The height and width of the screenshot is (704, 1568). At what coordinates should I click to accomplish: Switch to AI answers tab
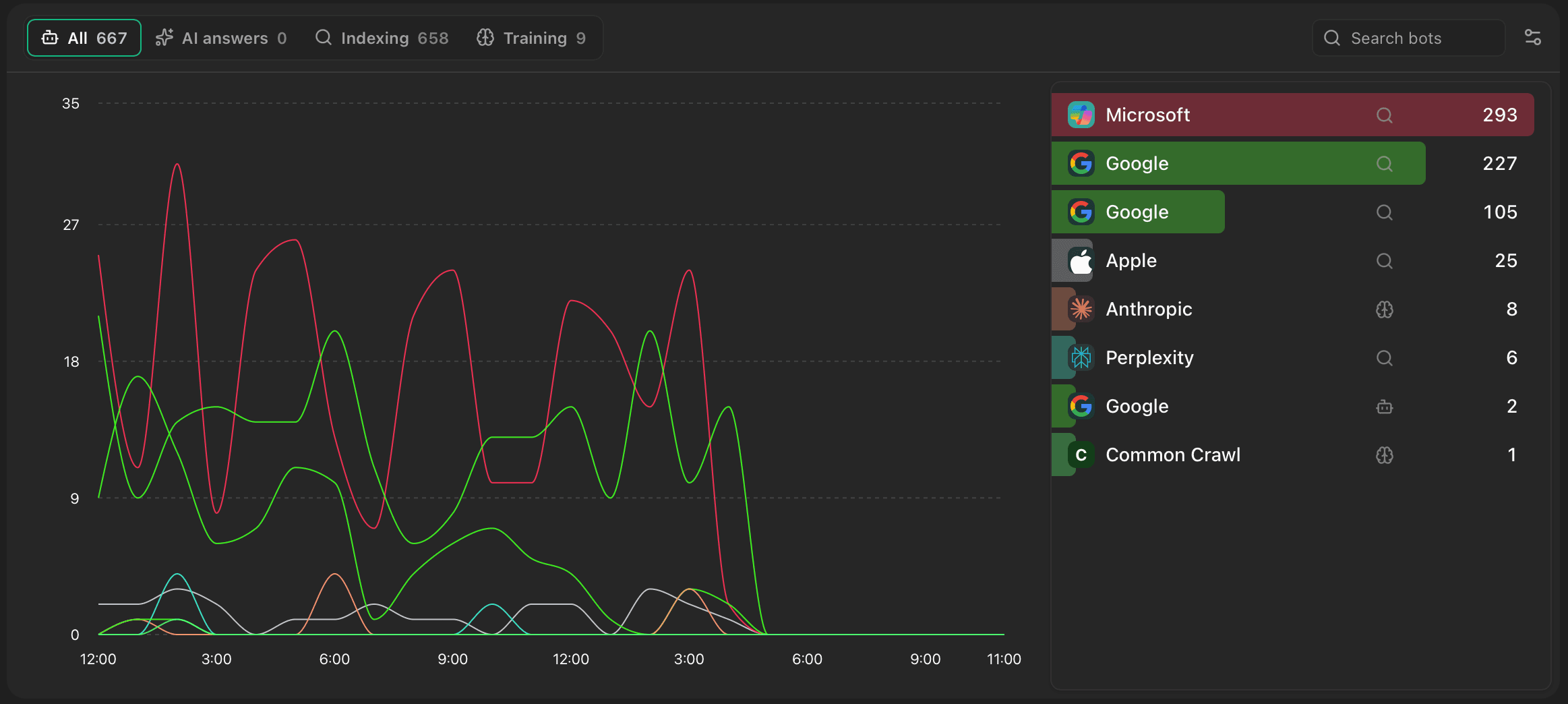pyautogui.click(x=221, y=38)
